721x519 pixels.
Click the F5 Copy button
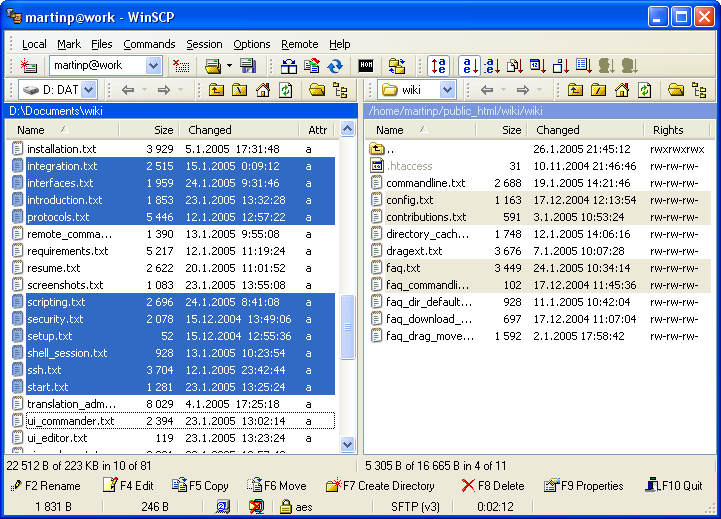tap(200, 485)
